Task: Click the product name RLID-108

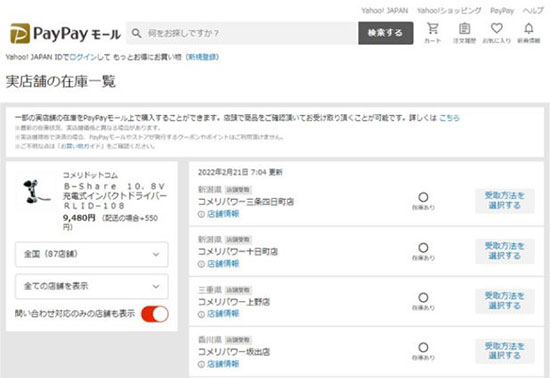Action: pos(115,196)
